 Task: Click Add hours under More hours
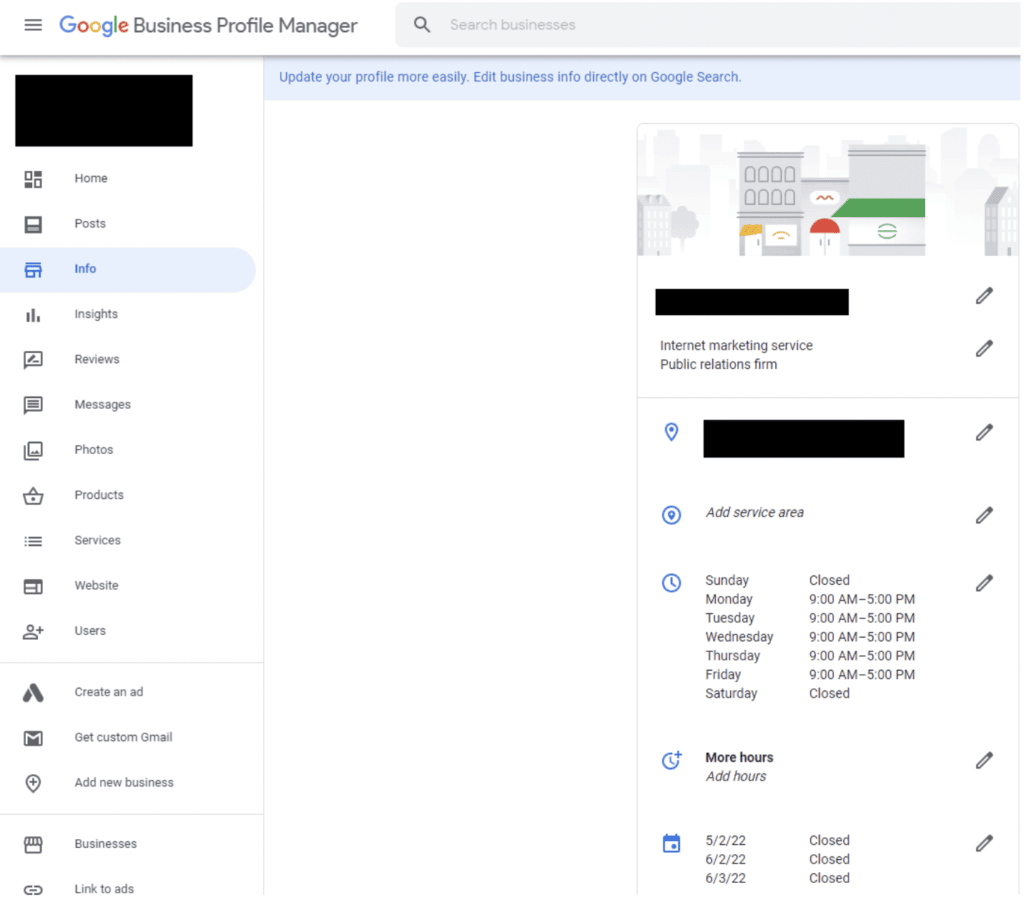[735, 777]
